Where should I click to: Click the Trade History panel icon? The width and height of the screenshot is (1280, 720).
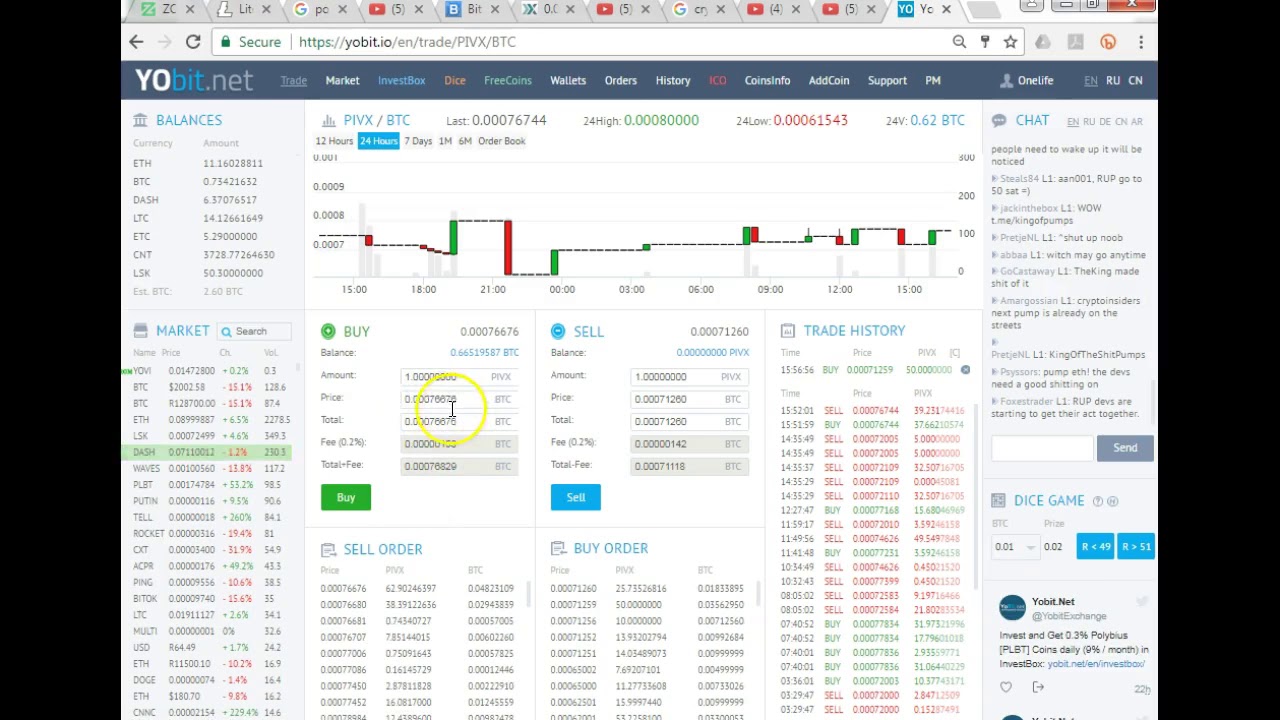click(x=788, y=331)
